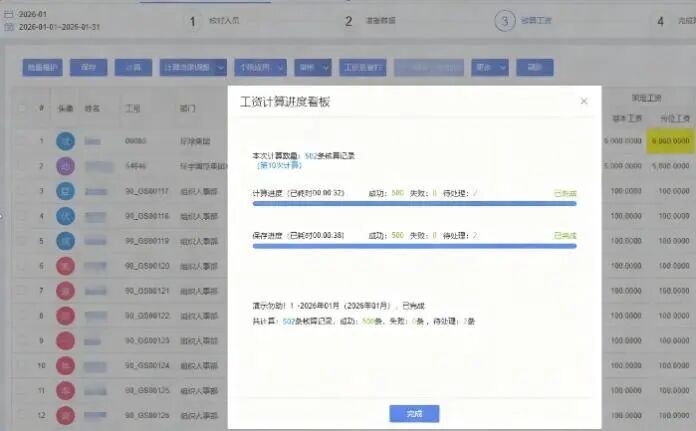696x431 pixels.
Task: Tick the checkbox for row 2
Action: (21, 166)
